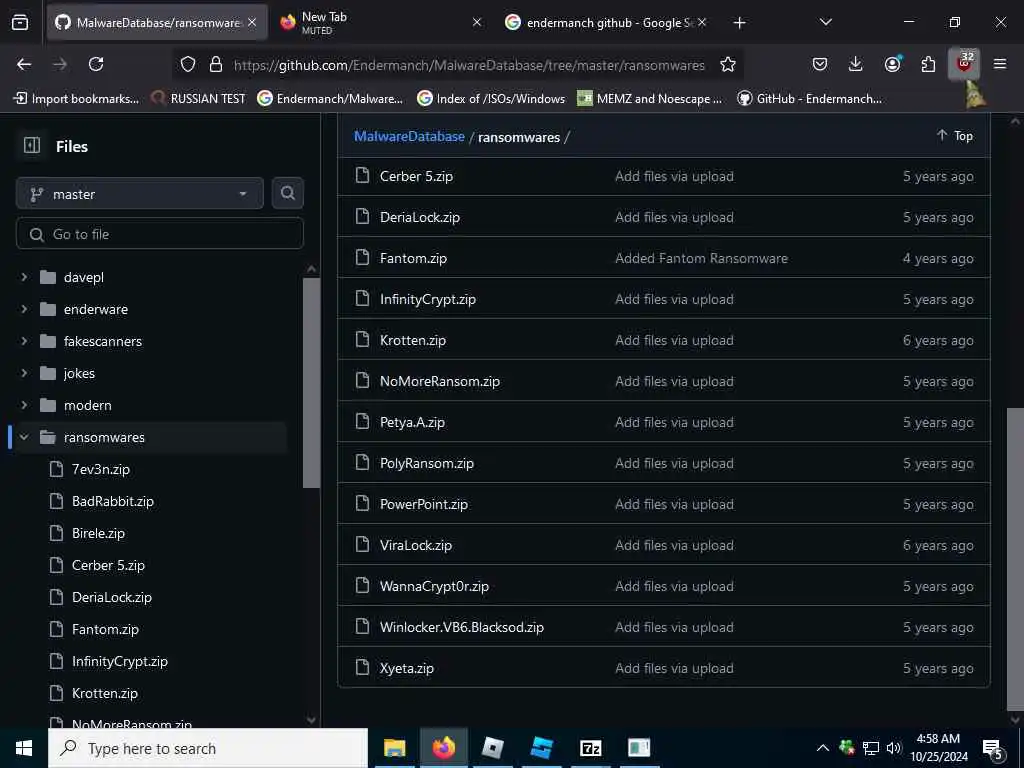
Task: Switch to the muted New Tab
Action: point(379,23)
